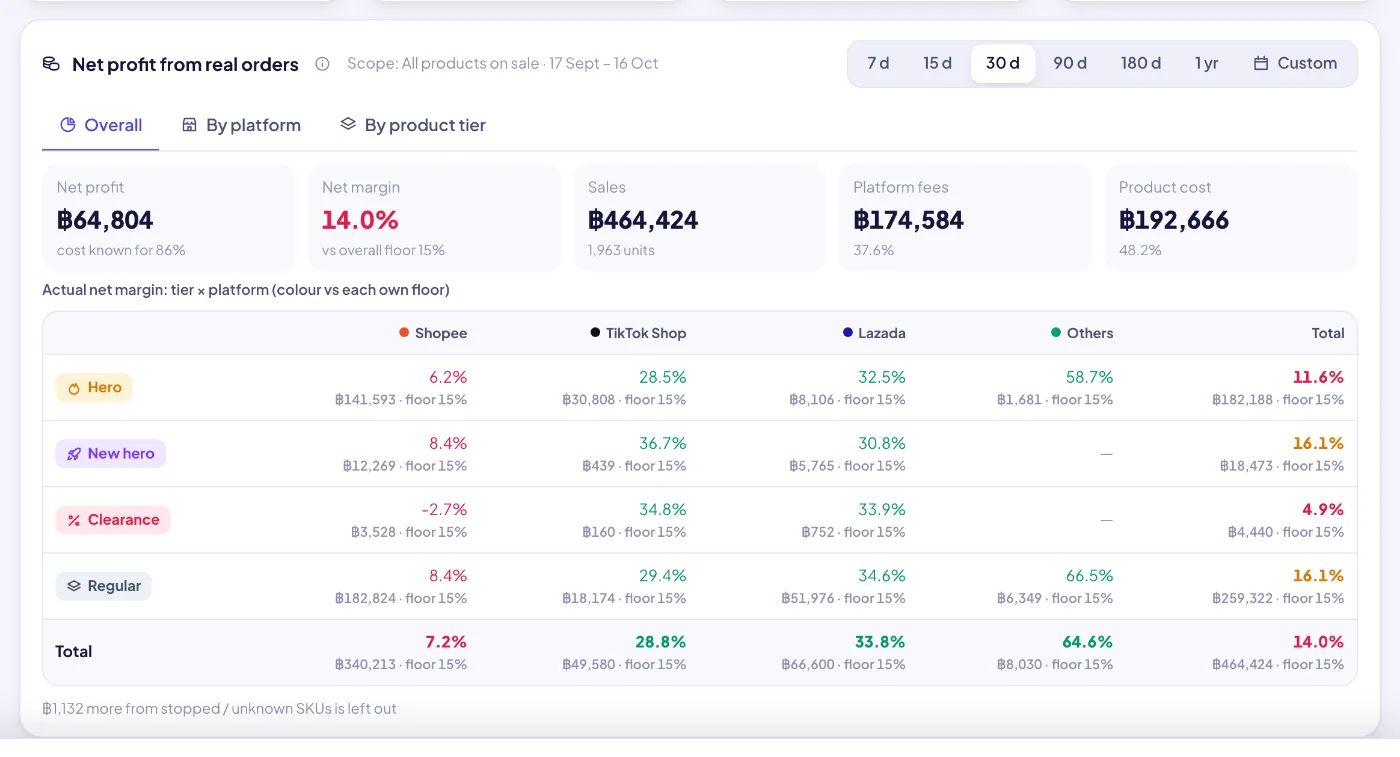This screenshot has width=1400, height=757.
Task: Switch to the By platform tab
Action: pos(241,126)
